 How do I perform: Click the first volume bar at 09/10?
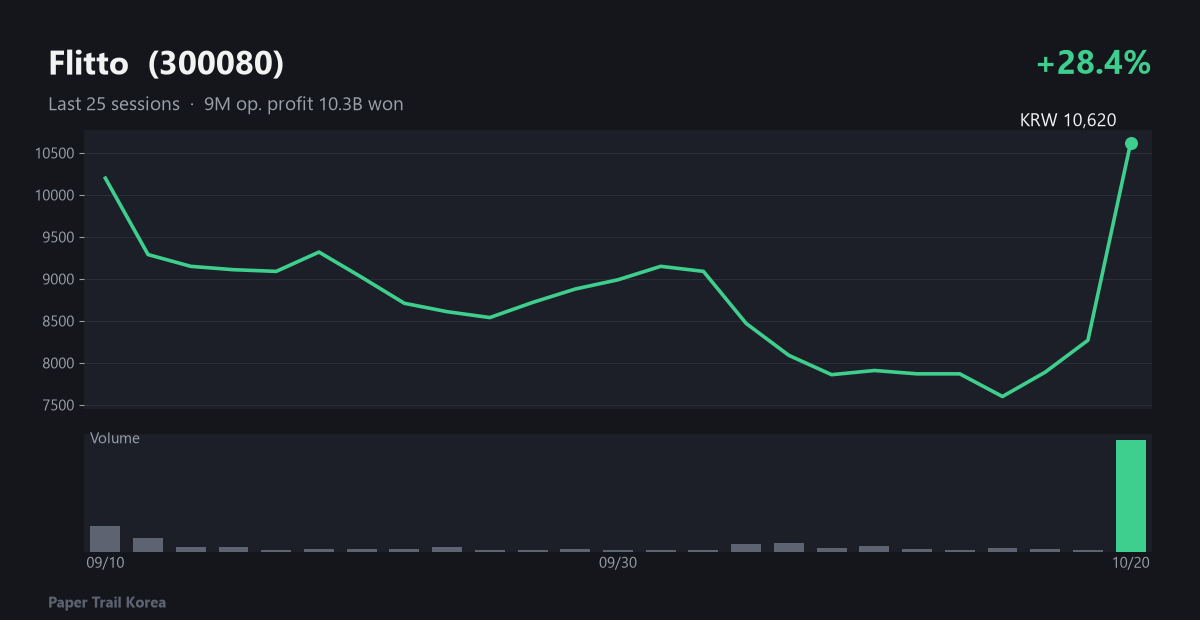(x=105, y=539)
